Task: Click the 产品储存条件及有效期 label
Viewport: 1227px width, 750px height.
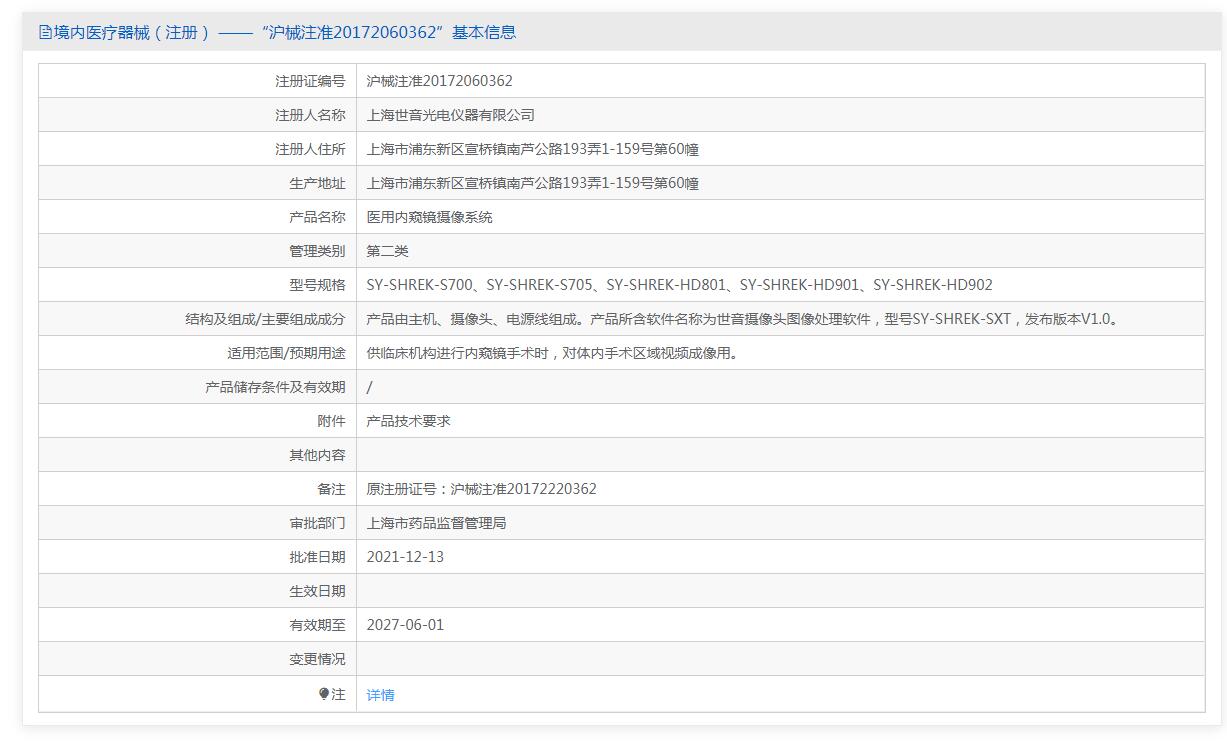Action: (275, 387)
